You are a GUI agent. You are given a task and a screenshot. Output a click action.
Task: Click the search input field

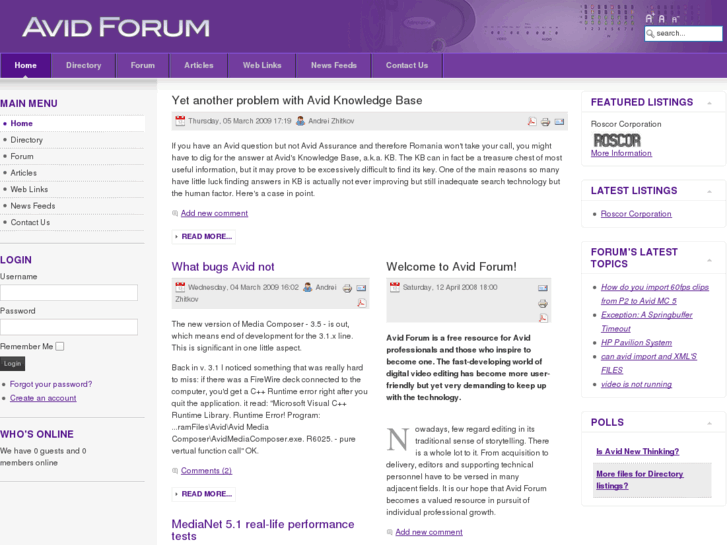[x=683, y=33]
